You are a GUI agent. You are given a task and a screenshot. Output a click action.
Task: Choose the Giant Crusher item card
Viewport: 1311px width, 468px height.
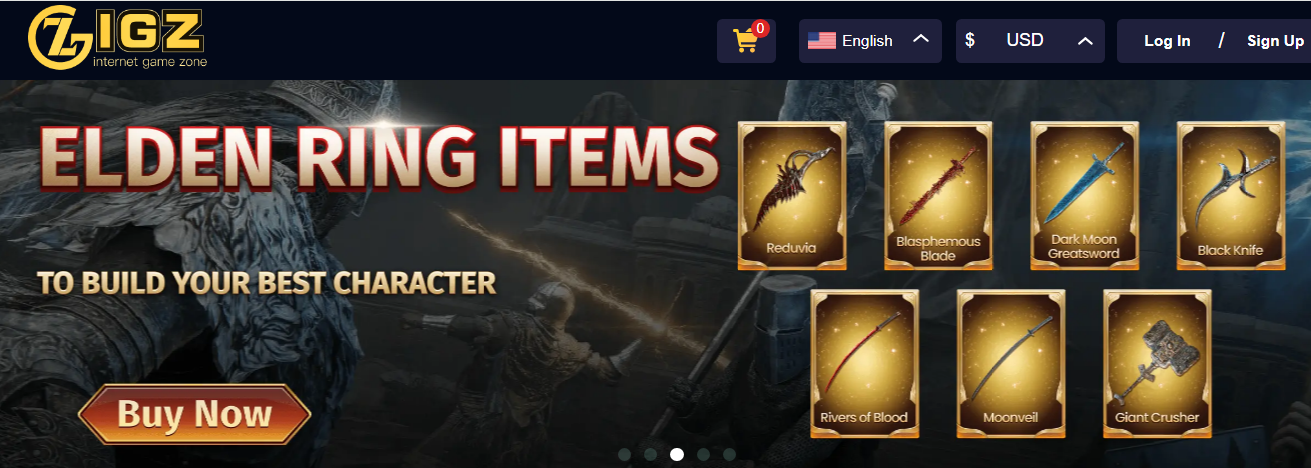point(1157,363)
